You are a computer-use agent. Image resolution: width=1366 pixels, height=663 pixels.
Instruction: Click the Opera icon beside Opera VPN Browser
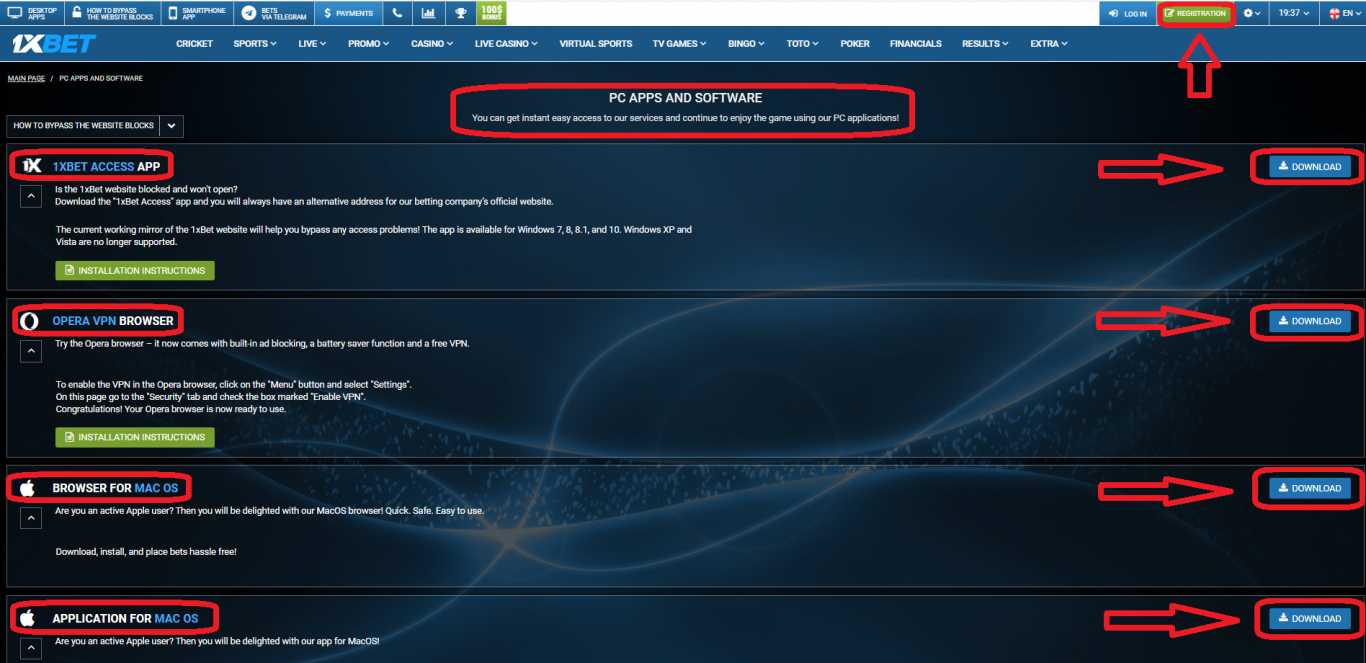[x=30, y=321]
